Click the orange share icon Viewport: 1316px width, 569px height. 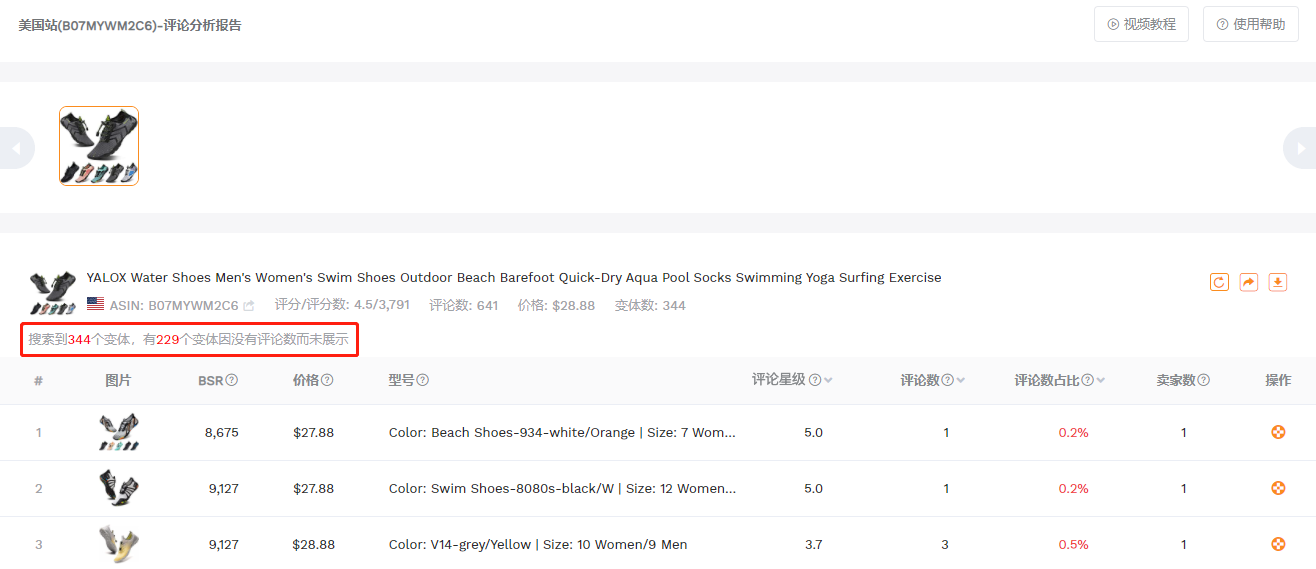click(1248, 282)
